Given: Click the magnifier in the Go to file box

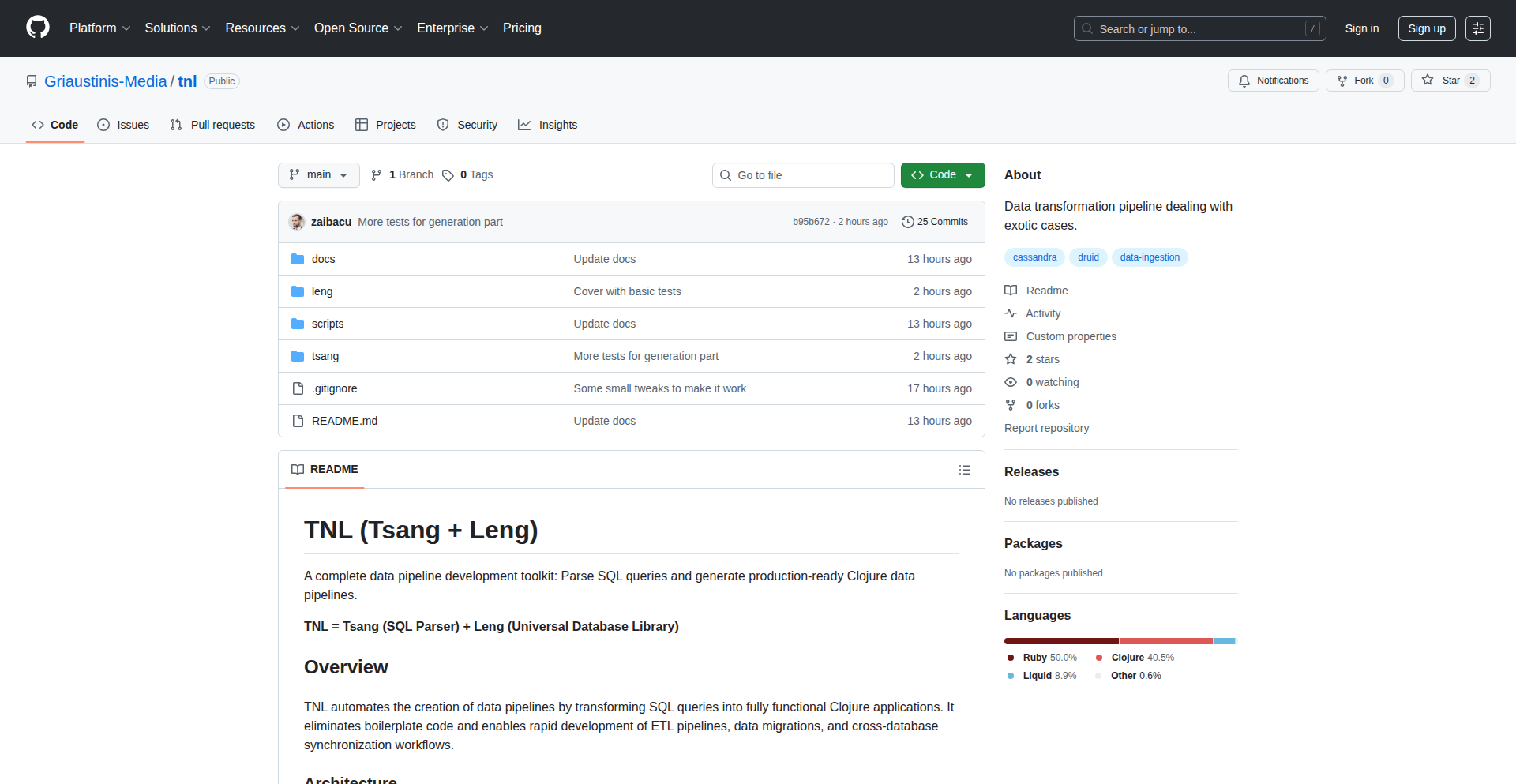Looking at the screenshot, I should click(x=726, y=174).
